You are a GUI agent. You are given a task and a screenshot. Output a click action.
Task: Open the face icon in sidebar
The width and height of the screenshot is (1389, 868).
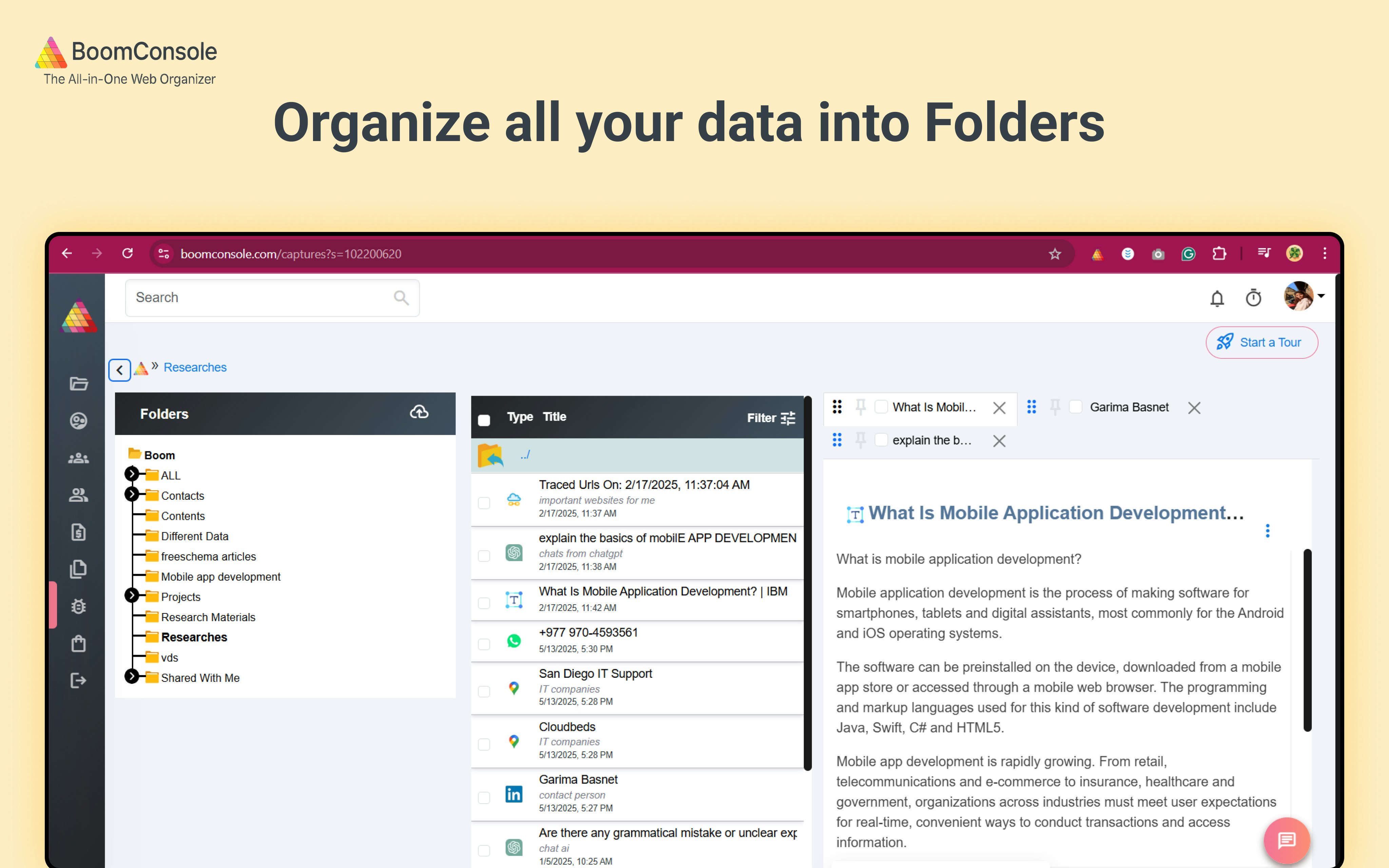coord(79,421)
